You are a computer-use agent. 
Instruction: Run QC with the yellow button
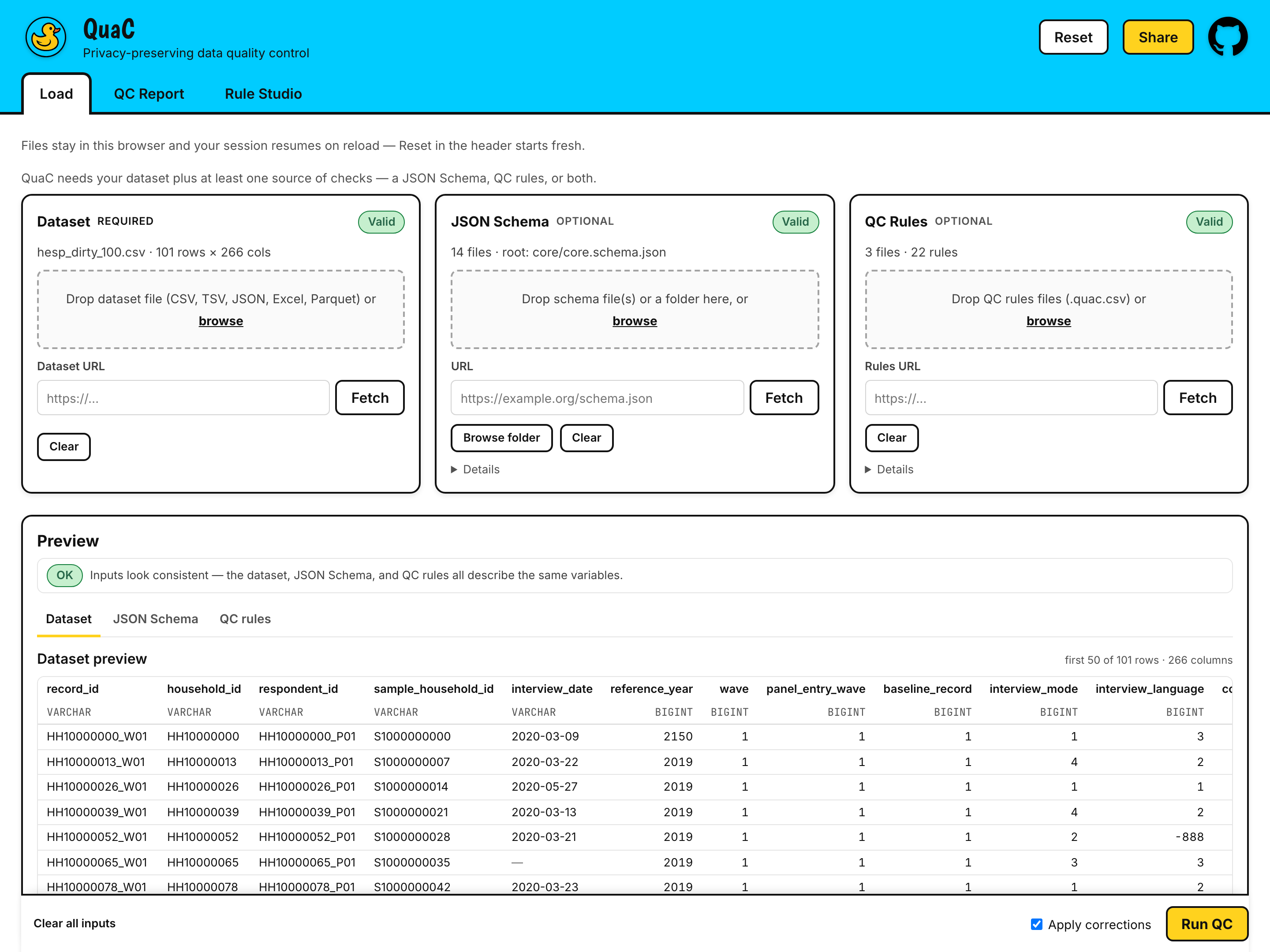[x=1206, y=924]
